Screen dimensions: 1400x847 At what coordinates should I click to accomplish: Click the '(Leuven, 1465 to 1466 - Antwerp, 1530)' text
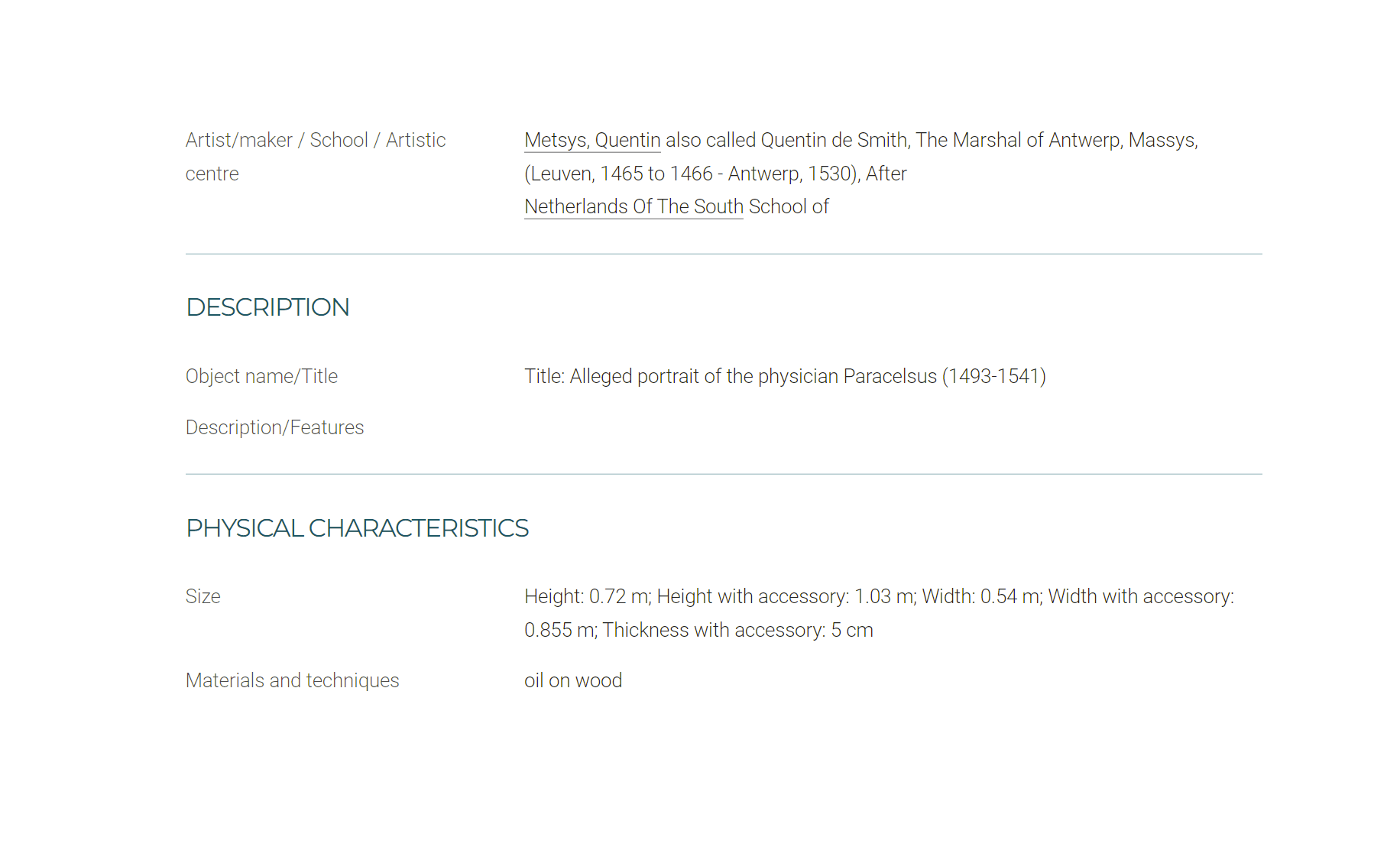point(691,174)
